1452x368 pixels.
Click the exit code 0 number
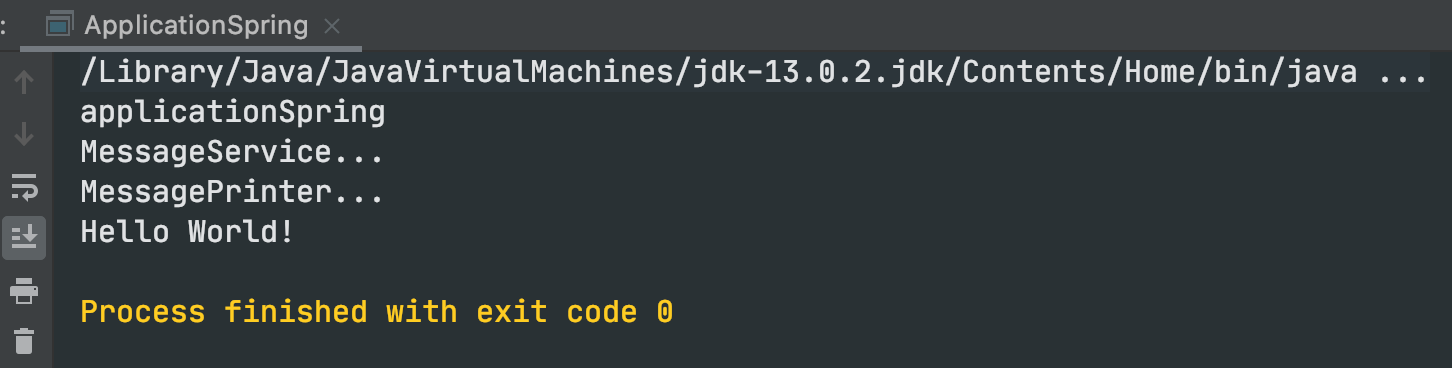click(664, 312)
